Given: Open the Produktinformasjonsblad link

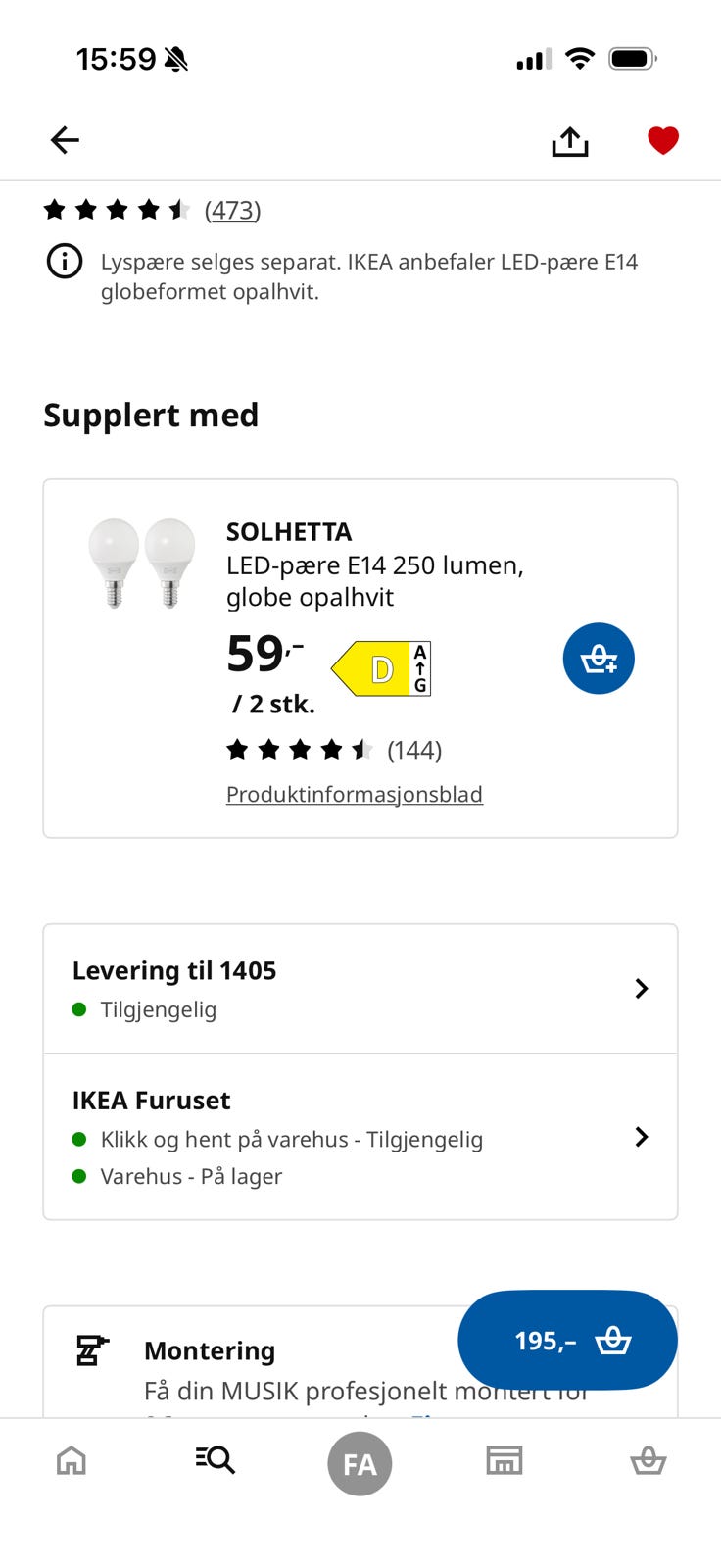Looking at the screenshot, I should tap(355, 794).
